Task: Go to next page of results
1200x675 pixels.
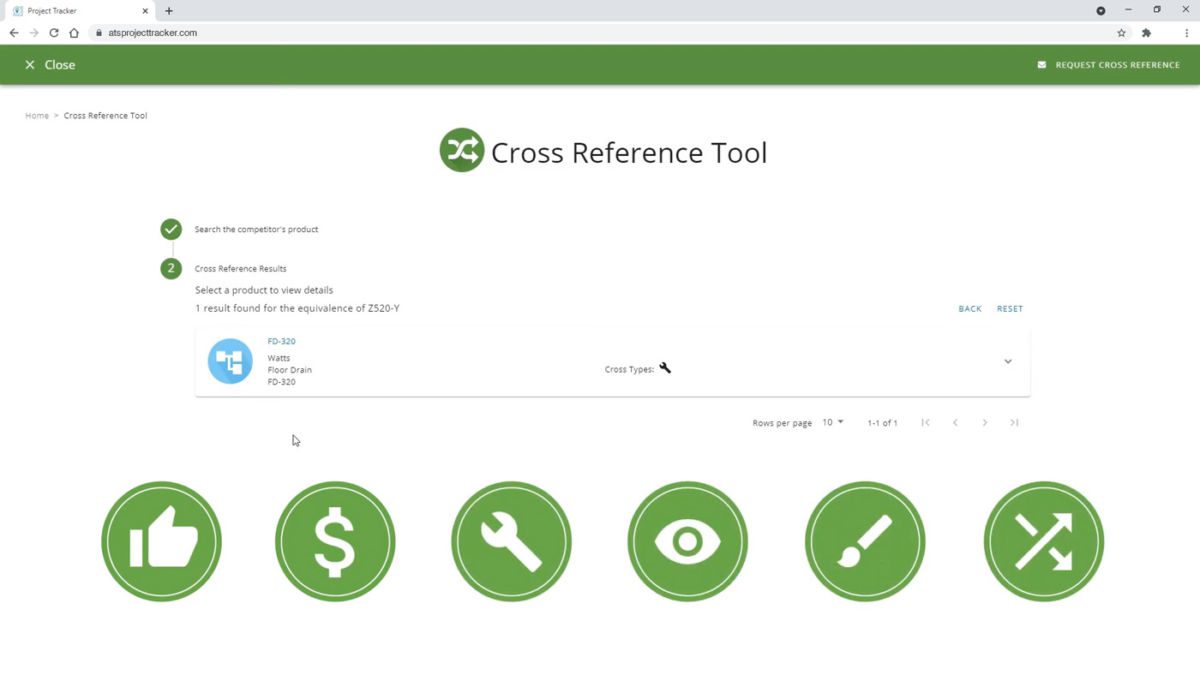Action: coord(985,423)
